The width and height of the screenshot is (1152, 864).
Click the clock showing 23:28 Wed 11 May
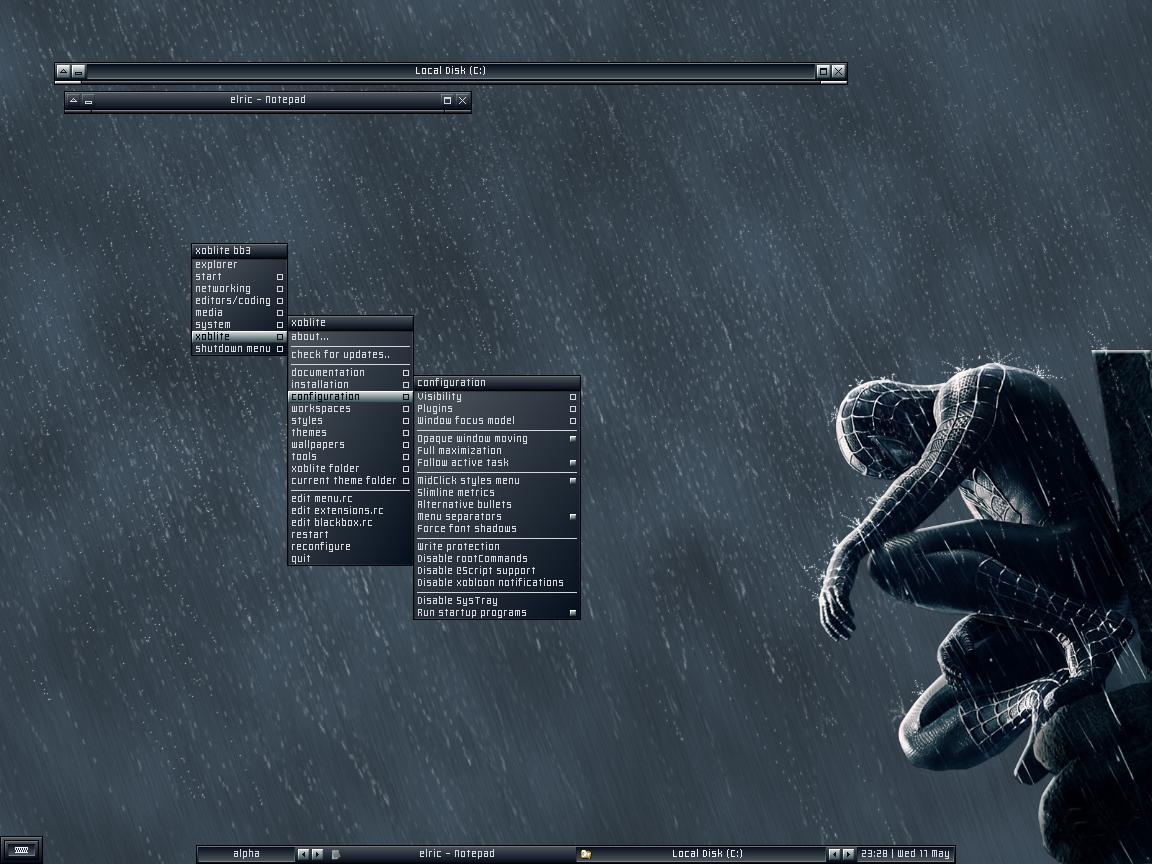point(905,854)
